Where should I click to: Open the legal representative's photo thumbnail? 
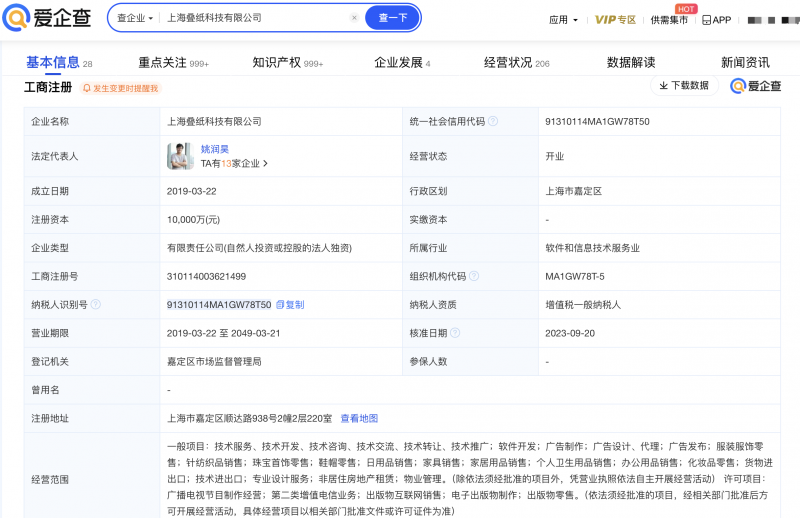point(180,156)
